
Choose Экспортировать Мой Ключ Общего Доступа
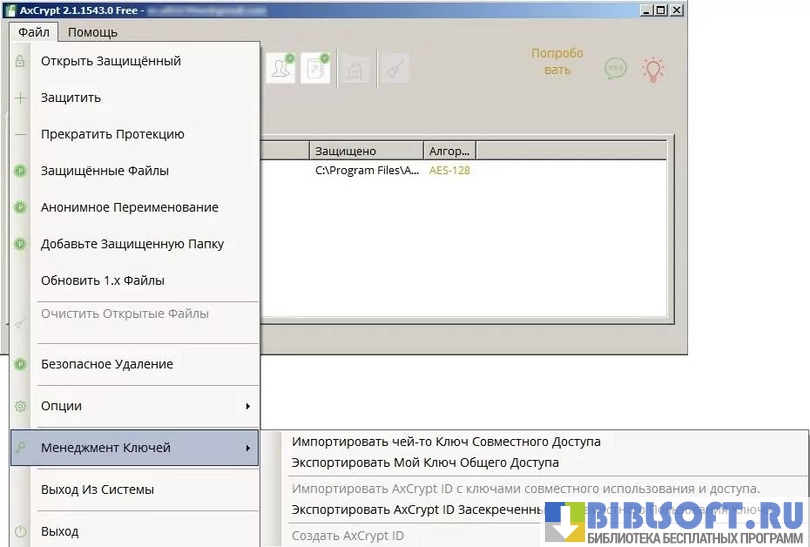425,463
